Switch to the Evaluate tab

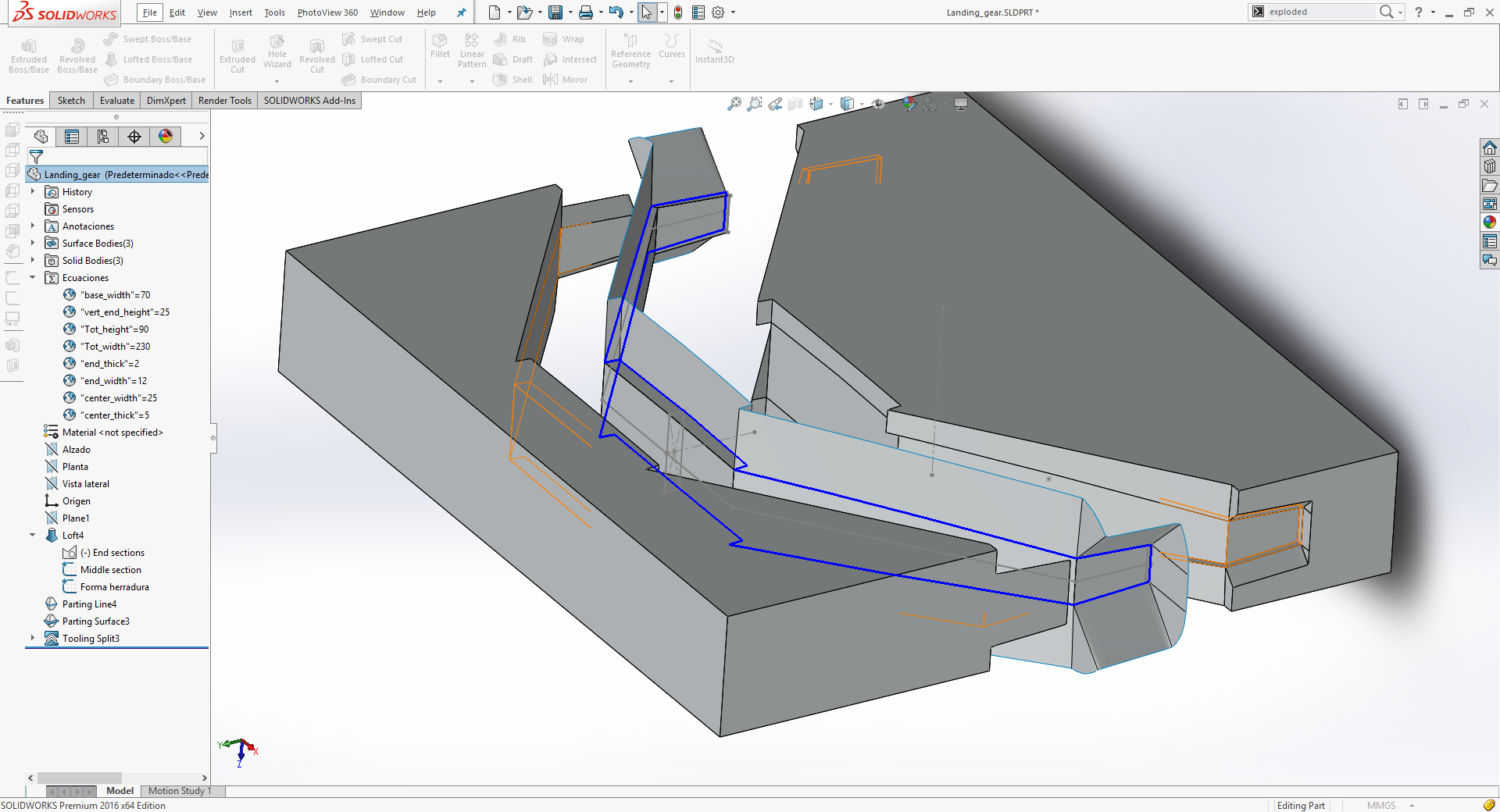[117, 101]
